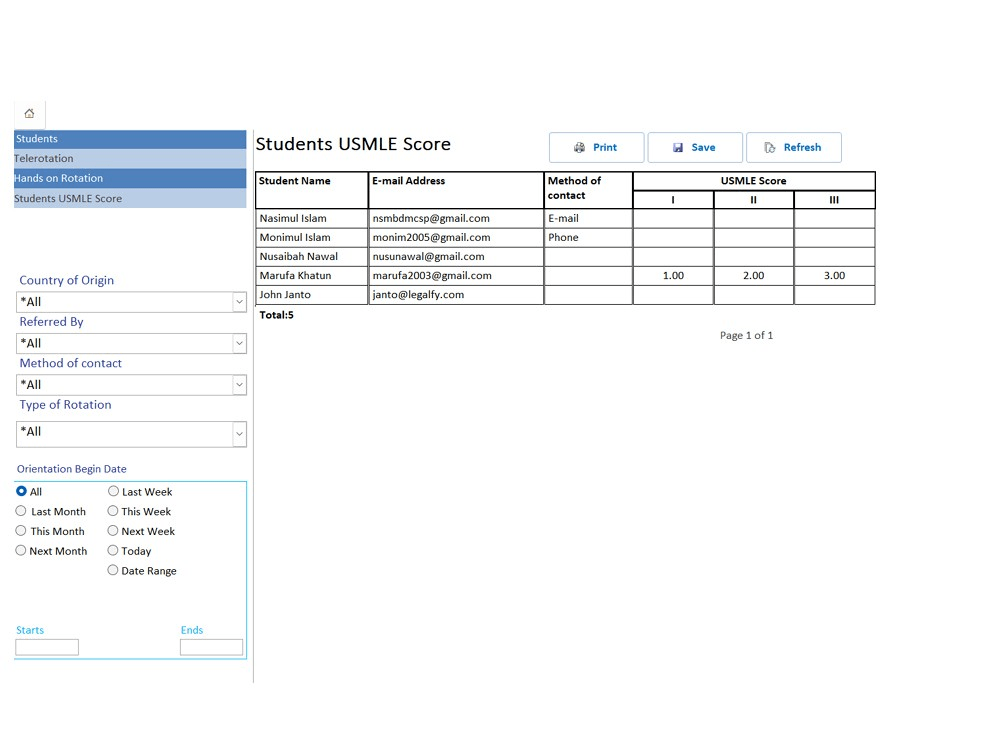The width and height of the screenshot is (1000, 750).
Task: Click the janto@legalfy.com email cell
Action: pos(456,295)
